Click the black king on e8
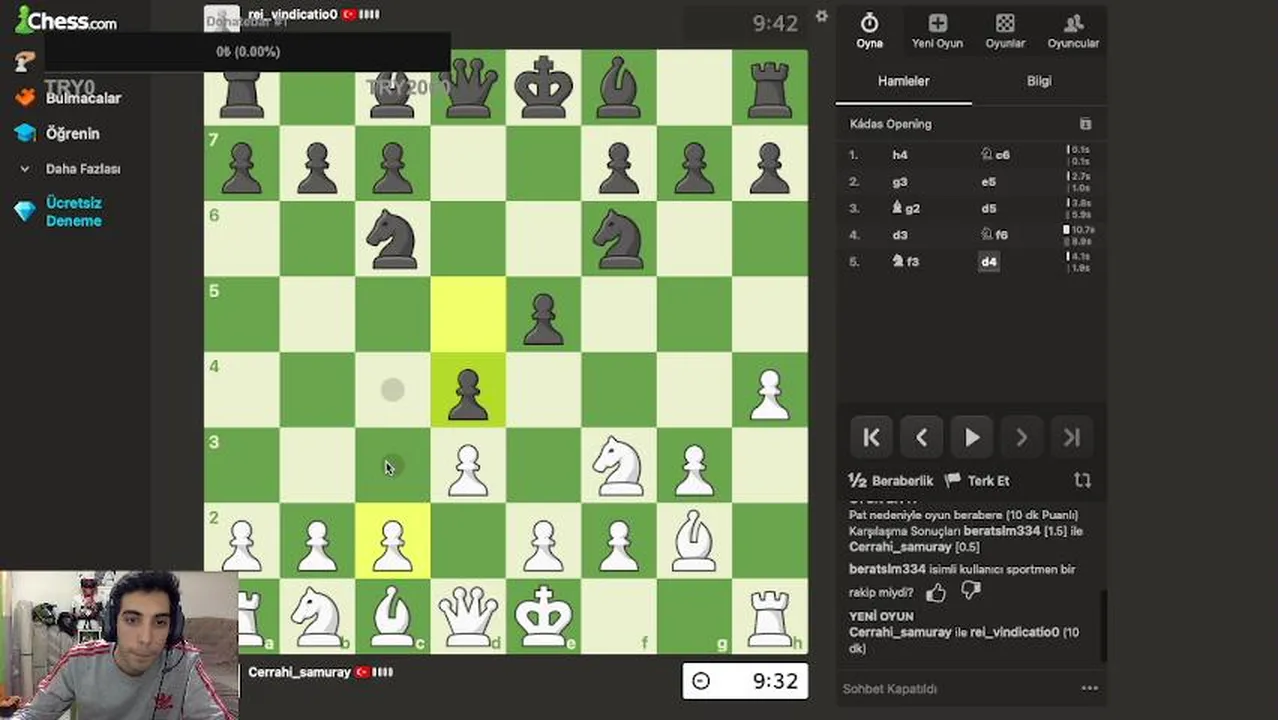 tap(543, 88)
